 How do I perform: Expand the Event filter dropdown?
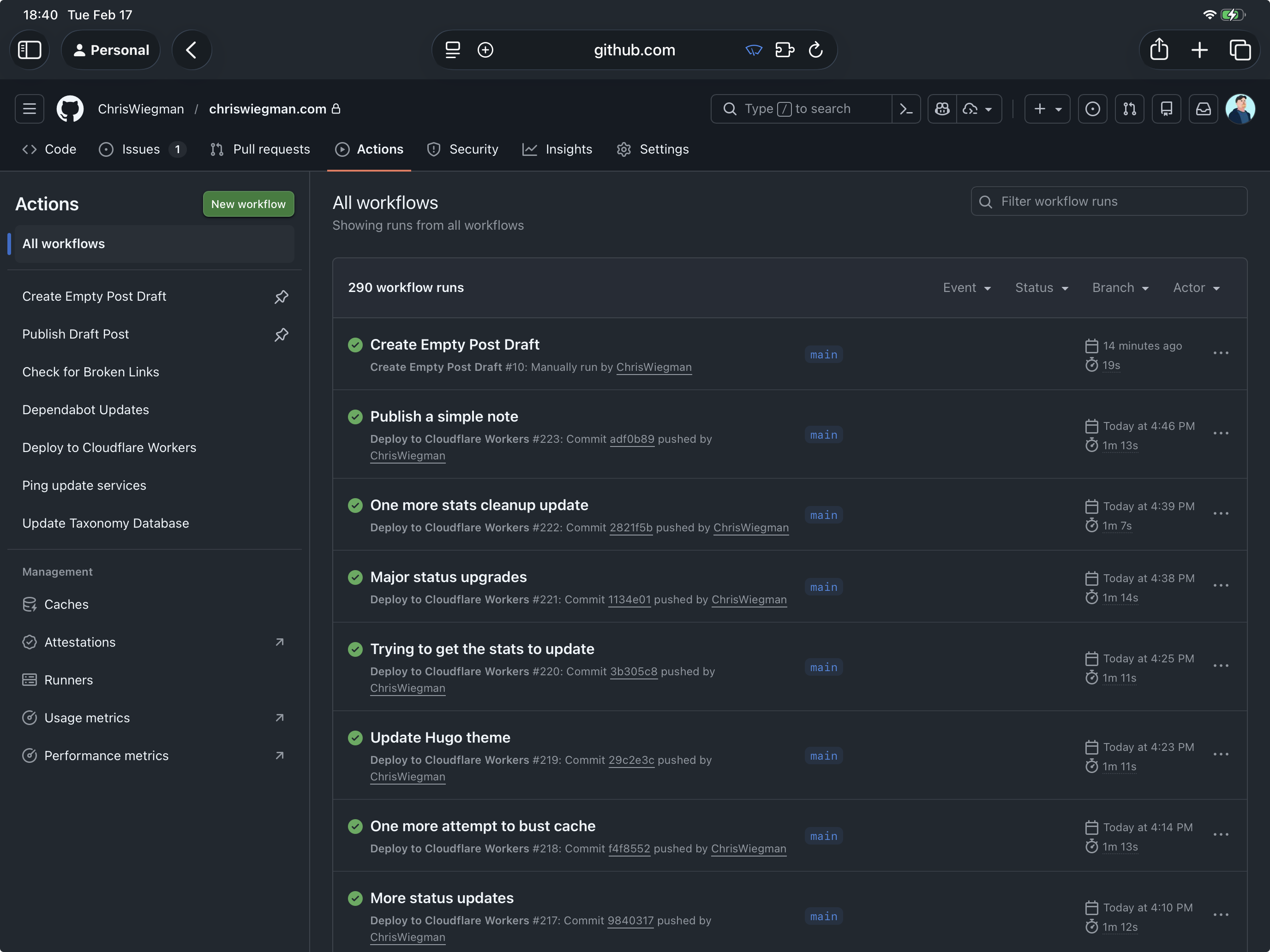pyautogui.click(x=967, y=287)
